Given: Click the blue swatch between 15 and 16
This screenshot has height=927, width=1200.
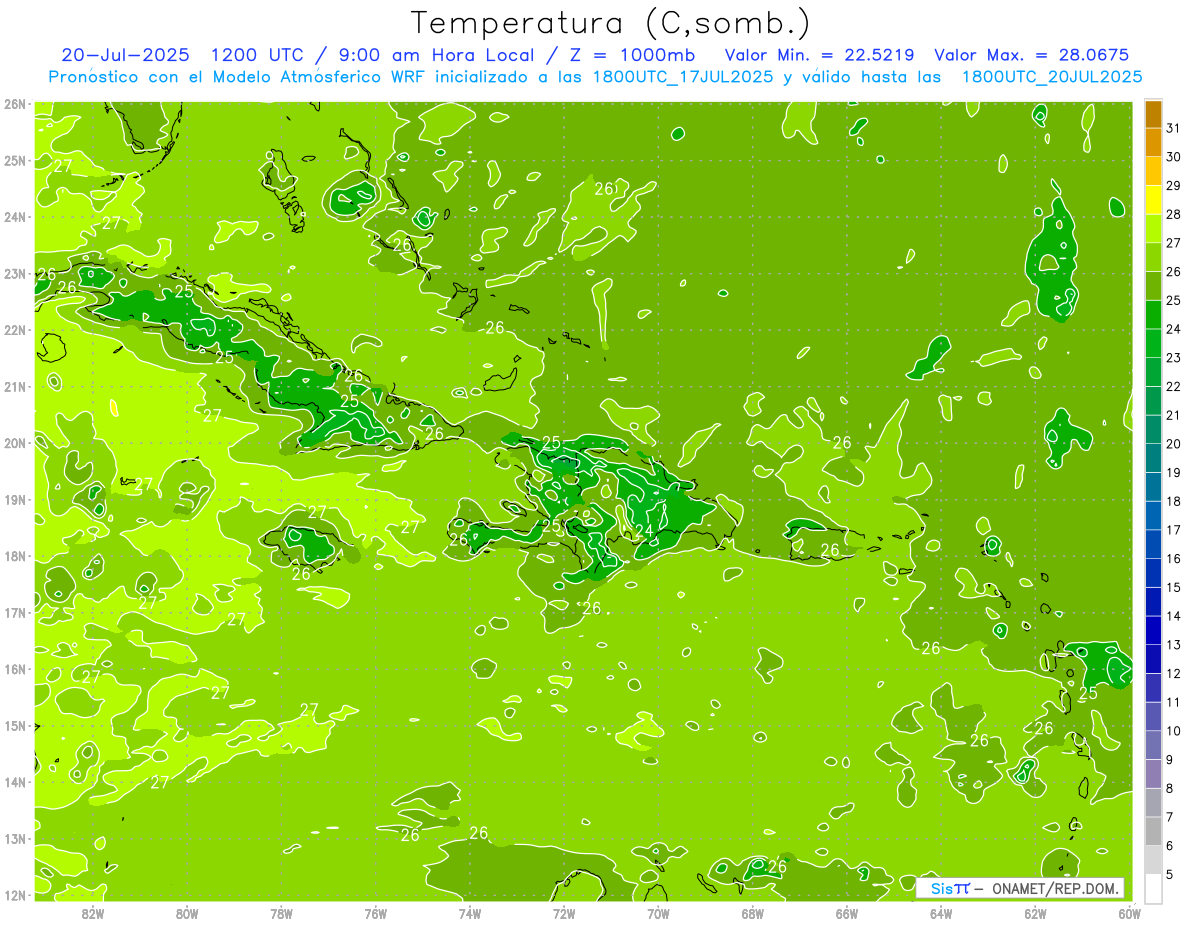Looking at the screenshot, I should tap(1153, 573).
